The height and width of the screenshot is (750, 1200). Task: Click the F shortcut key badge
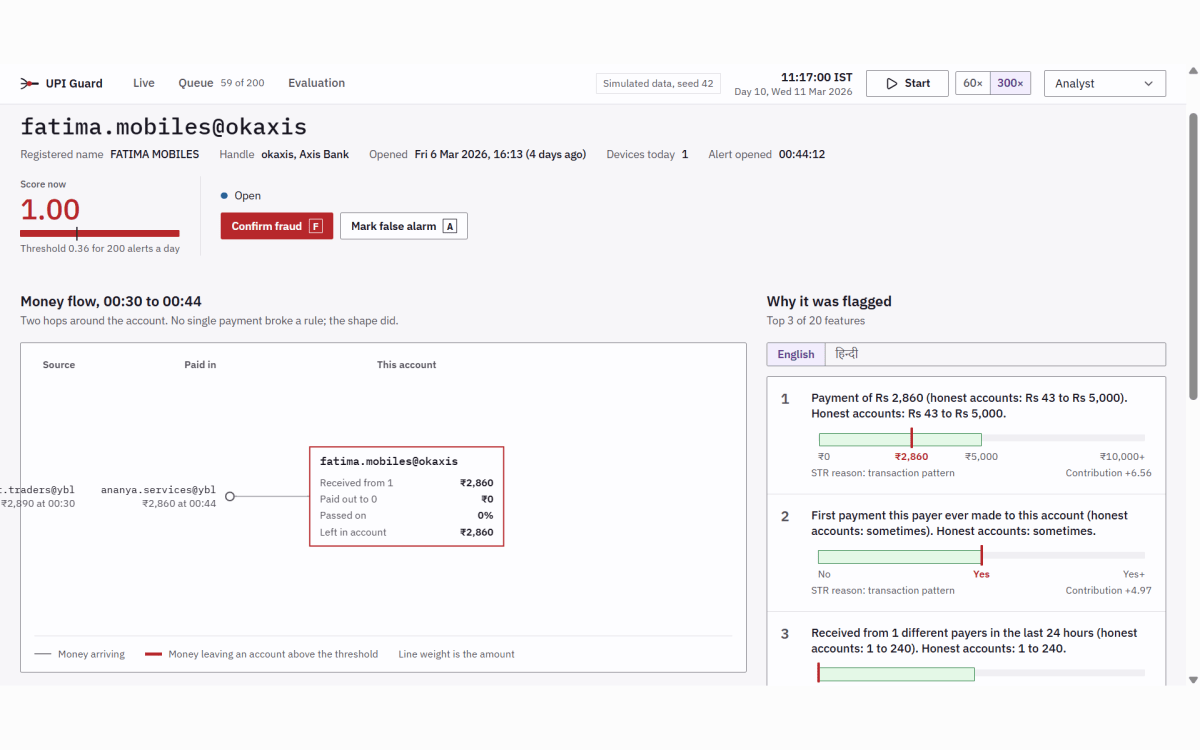point(315,226)
